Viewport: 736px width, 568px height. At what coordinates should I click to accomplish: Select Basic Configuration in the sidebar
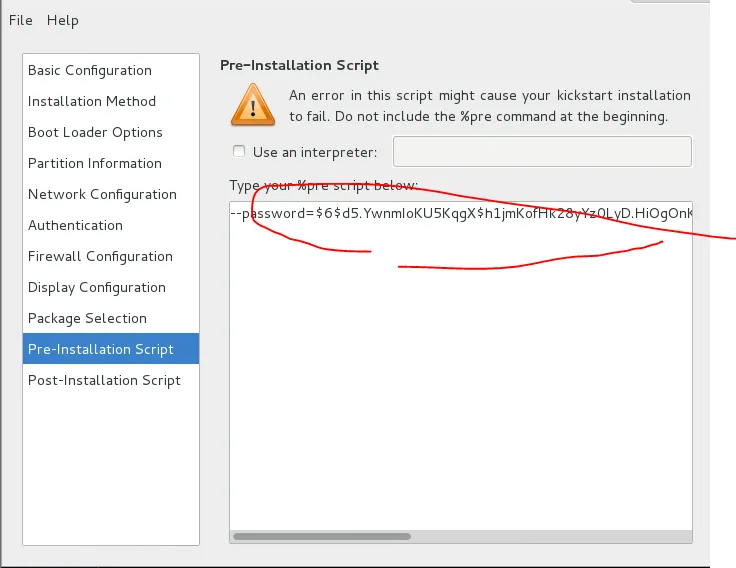[x=90, y=70]
